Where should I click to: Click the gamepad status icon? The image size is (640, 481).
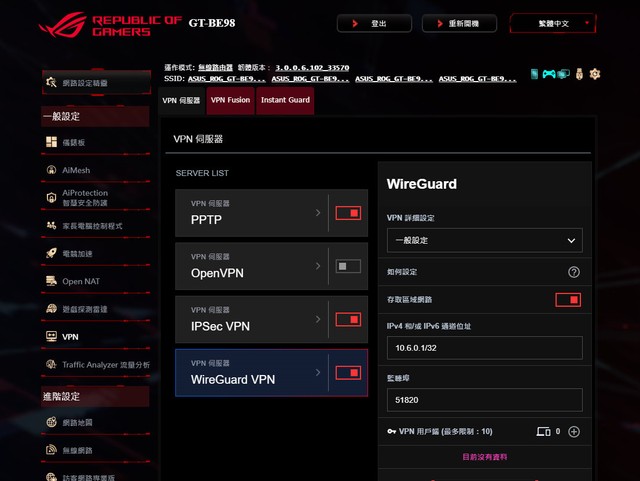point(549,74)
